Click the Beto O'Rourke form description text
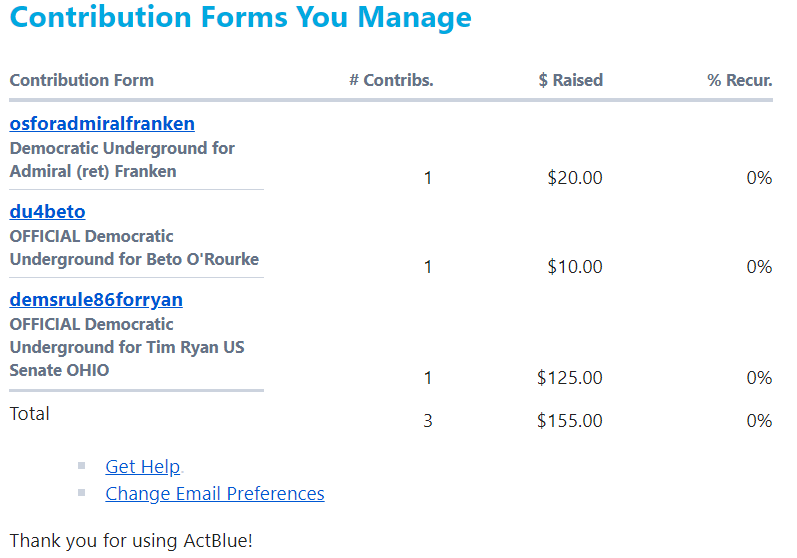This screenshot has height=558, width=797. pyautogui.click(x=134, y=248)
